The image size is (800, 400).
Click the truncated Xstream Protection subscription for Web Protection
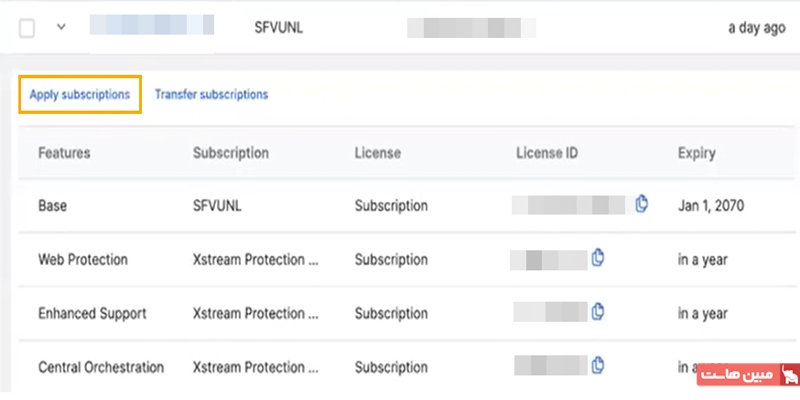click(x=255, y=260)
